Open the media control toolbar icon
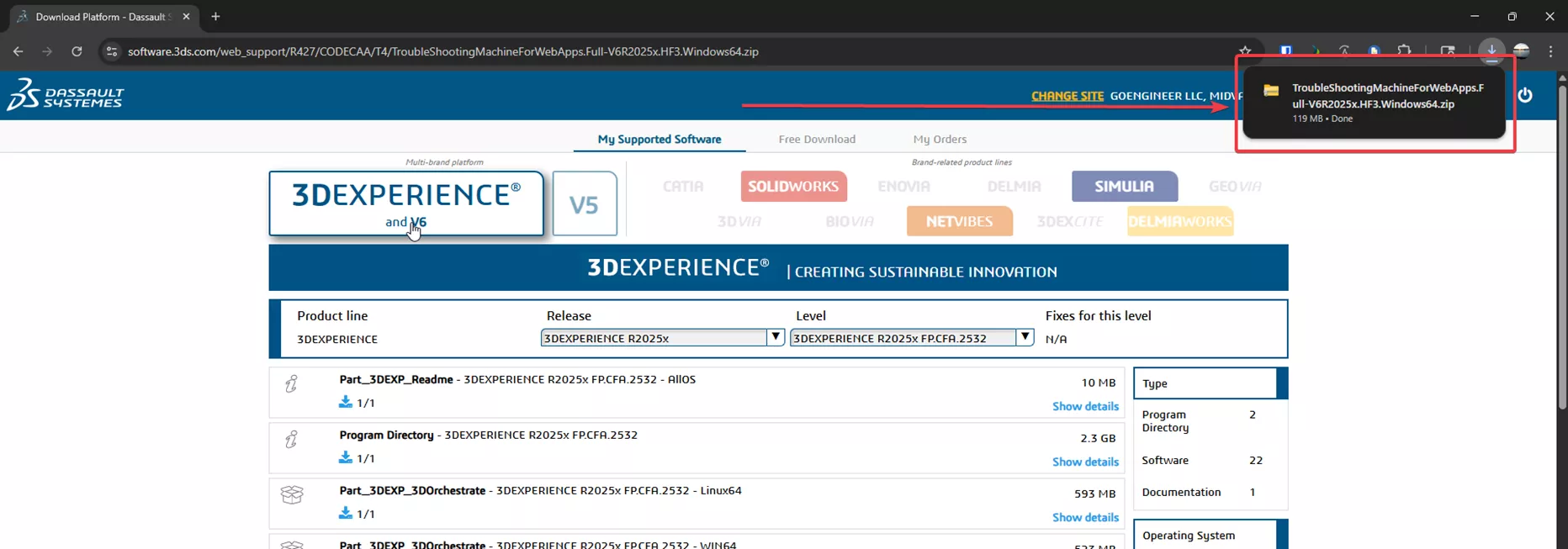 click(1448, 51)
